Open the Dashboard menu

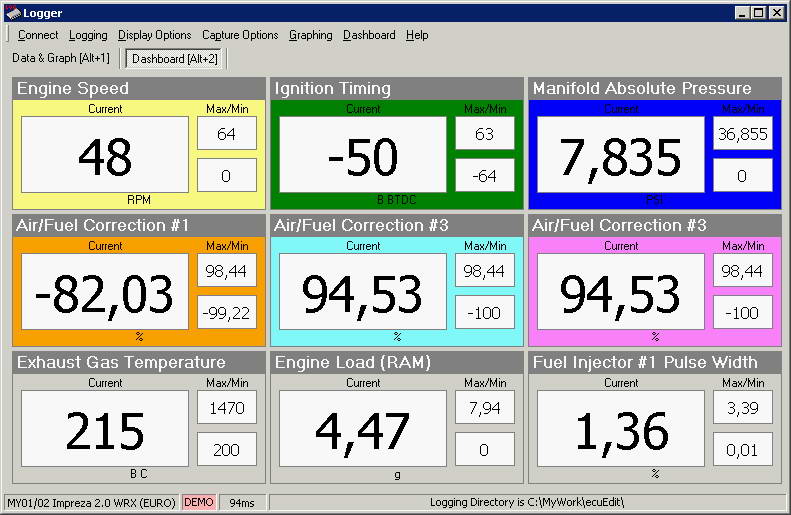(x=369, y=35)
